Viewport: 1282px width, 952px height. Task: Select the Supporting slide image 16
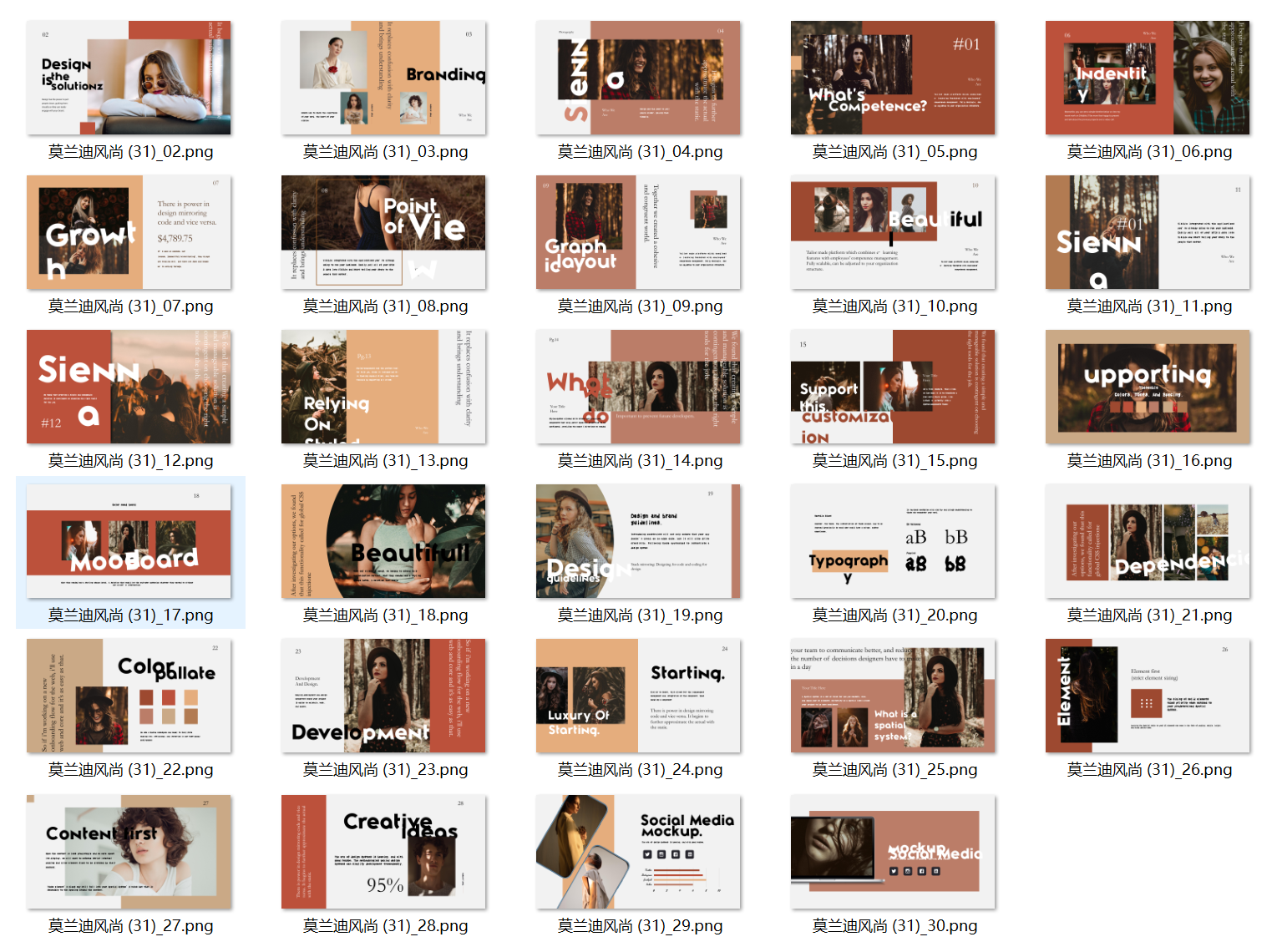tap(1148, 387)
